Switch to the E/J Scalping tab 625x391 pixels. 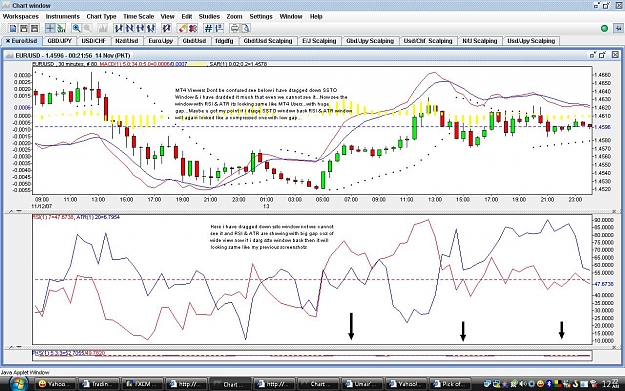pos(319,41)
